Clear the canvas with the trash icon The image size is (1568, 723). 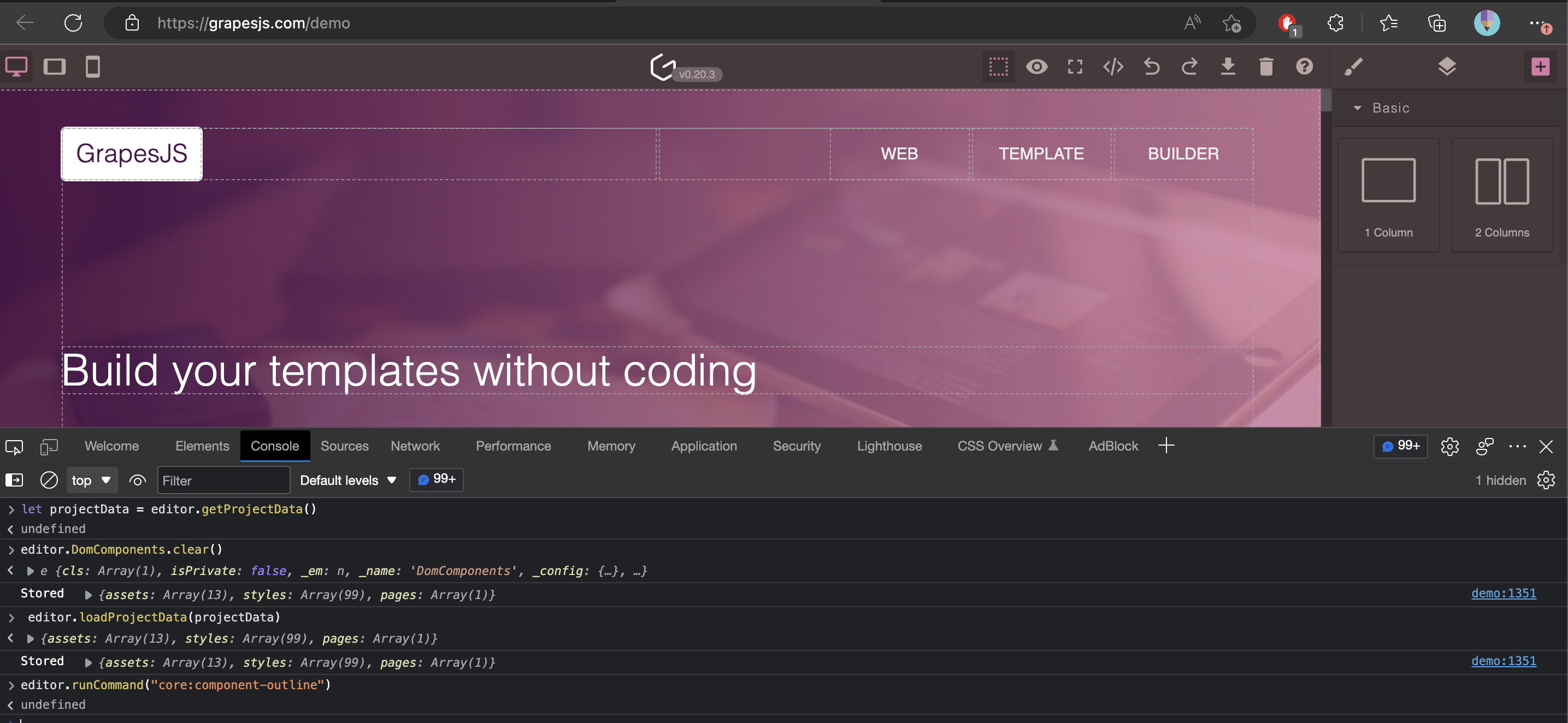point(1266,67)
